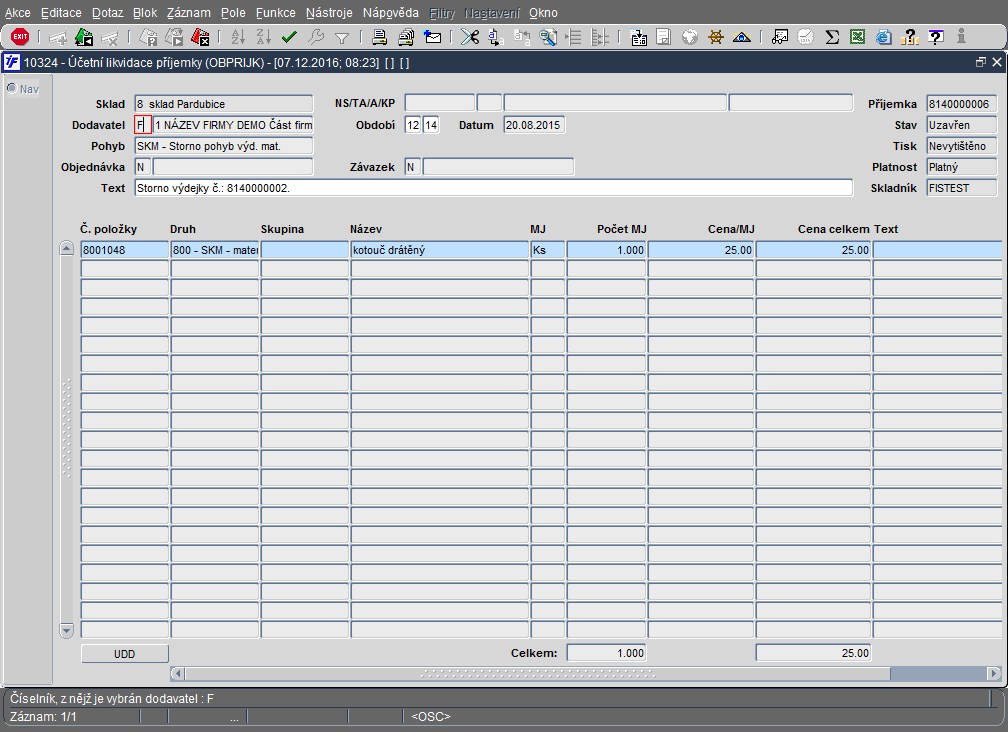The width and height of the screenshot is (1008, 732).
Task: Open the Nástroje menu
Action: [x=329, y=13]
